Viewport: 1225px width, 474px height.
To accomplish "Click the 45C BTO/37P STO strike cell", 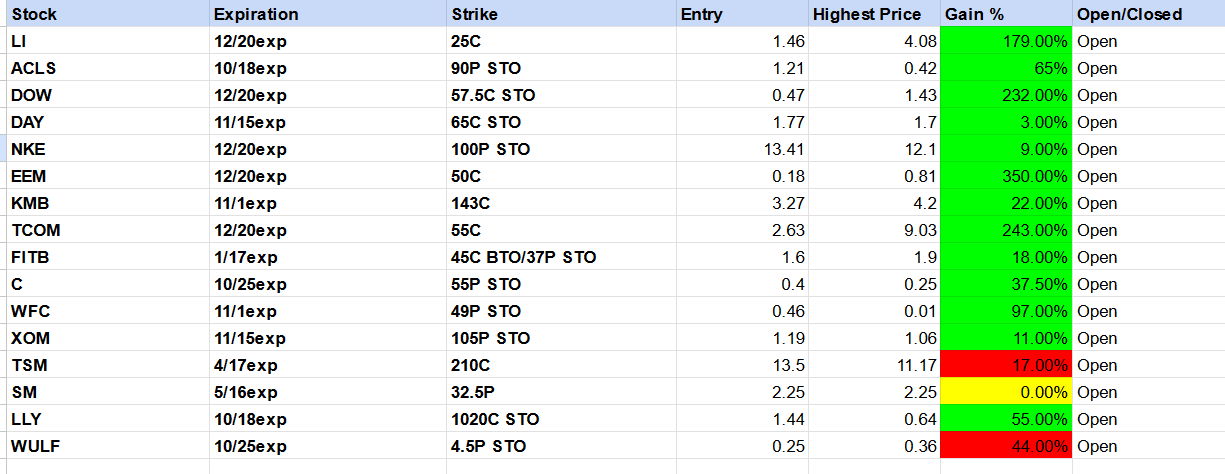I will (x=562, y=257).
